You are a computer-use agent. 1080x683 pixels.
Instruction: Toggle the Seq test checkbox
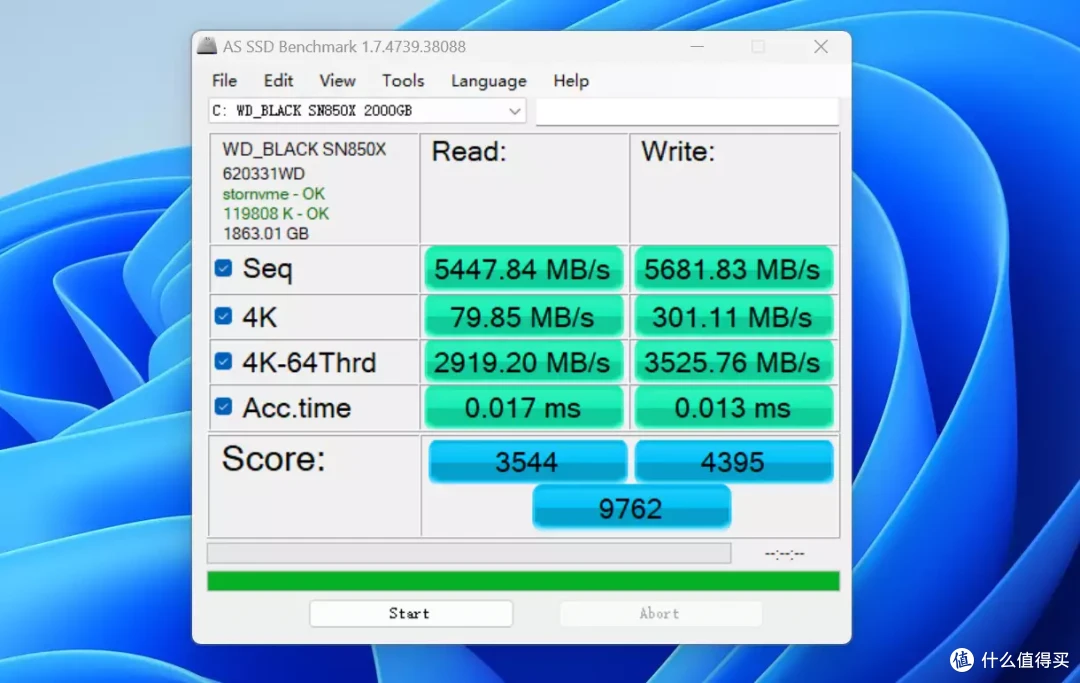(x=223, y=268)
